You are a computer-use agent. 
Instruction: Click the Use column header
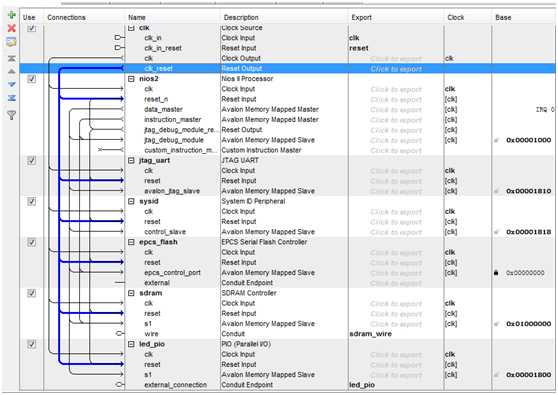click(x=29, y=17)
